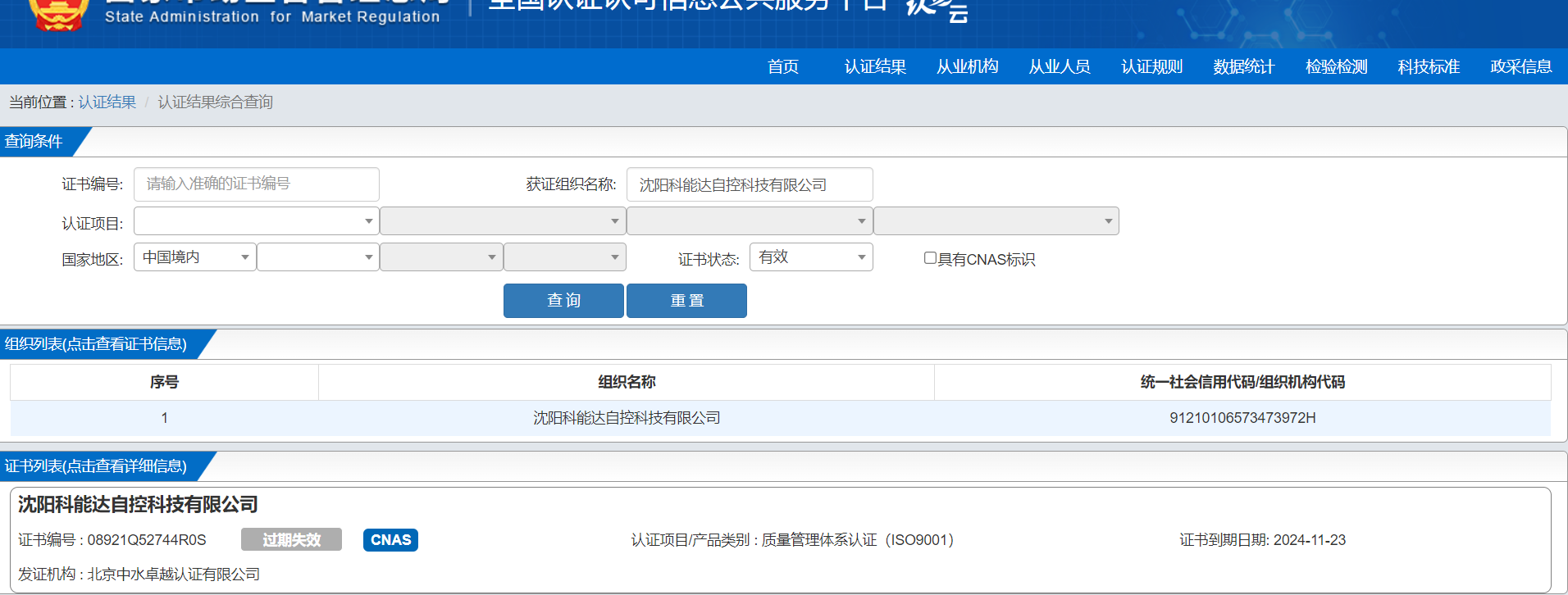Screen dimensions: 1568x595
Task: Select 从业人员 in the navigation bar
Action: (1060, 66)
